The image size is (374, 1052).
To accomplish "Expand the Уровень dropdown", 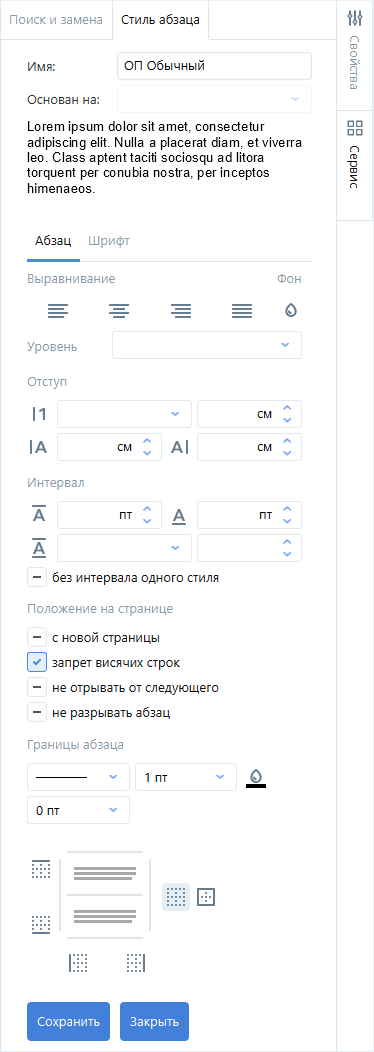I will 207,345.
